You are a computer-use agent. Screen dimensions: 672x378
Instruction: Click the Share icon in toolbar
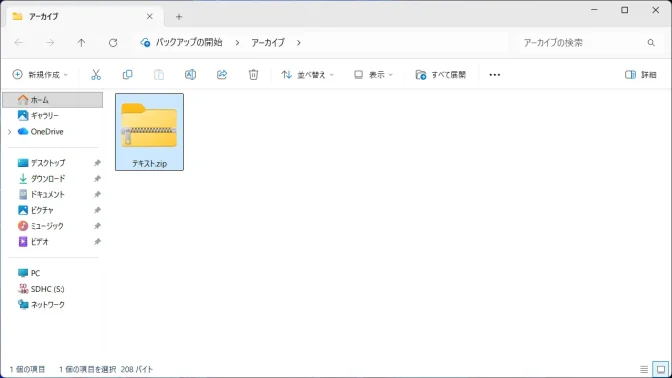click(x=222, y=75)
